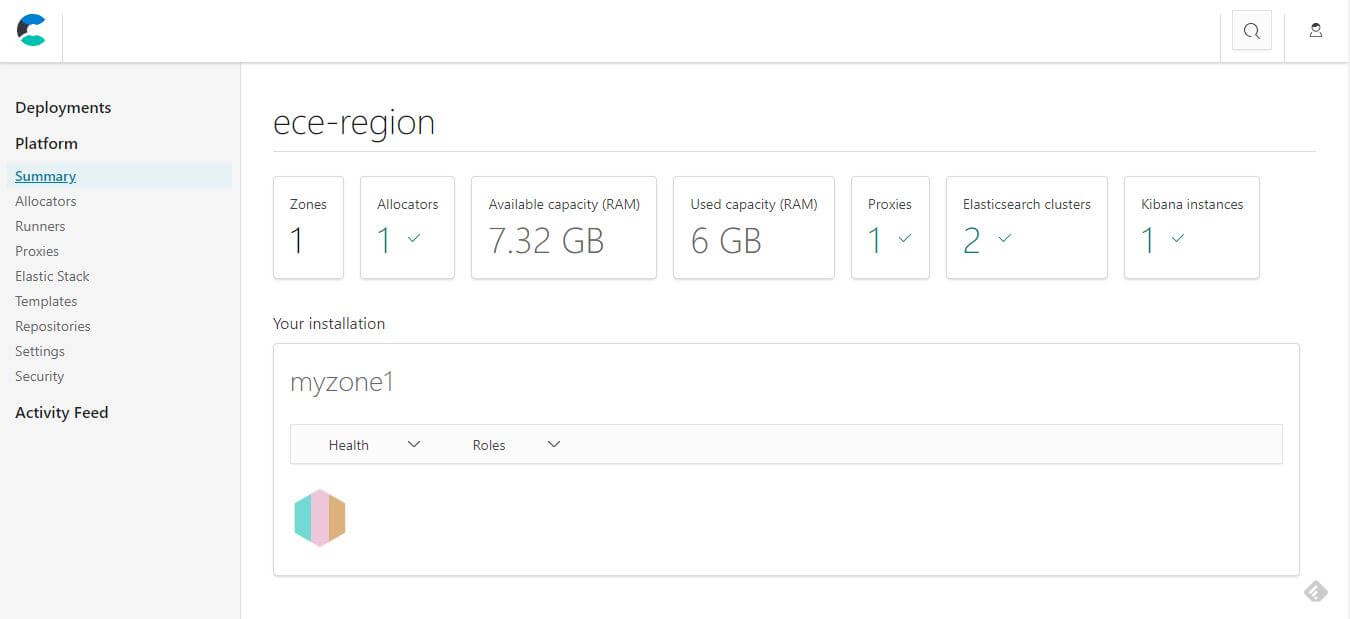Click the Allocators green checkmark icon
The image size is (1350, 619).
tap(414, 238)
